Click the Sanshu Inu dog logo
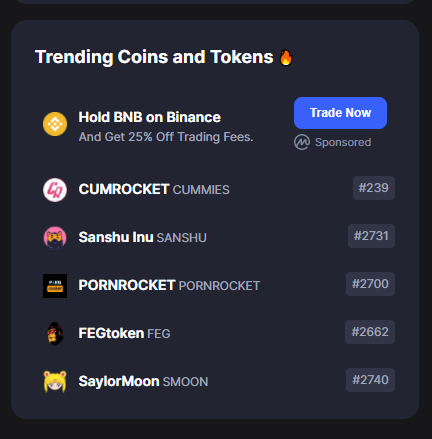Image resolution: width=432 pixels, height=439 pixels. [55, 238]
